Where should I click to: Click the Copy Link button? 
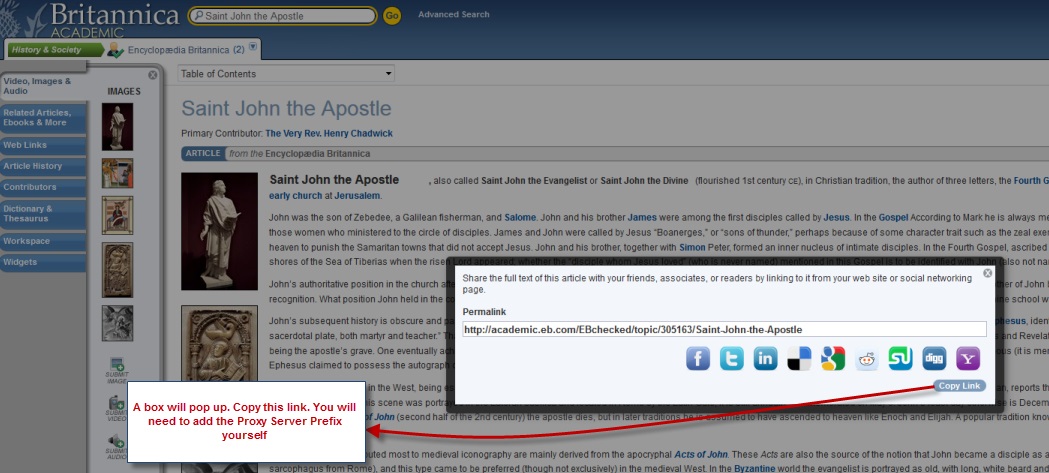pyautogui.click(x=959, y=386)
